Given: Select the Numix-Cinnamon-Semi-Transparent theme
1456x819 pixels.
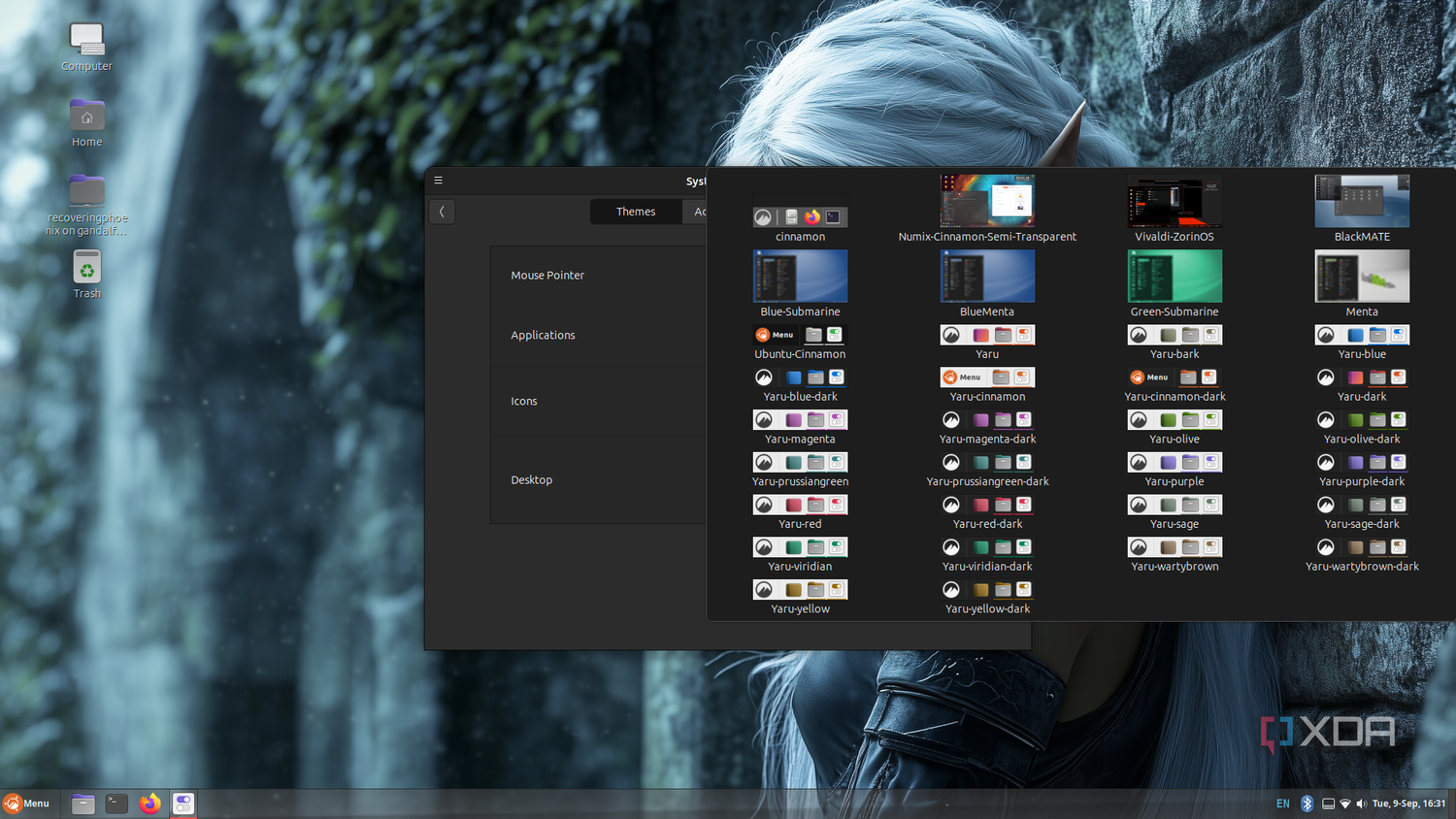Looking at the screenshot, I should pyautogui.click(x=987, y=209).
